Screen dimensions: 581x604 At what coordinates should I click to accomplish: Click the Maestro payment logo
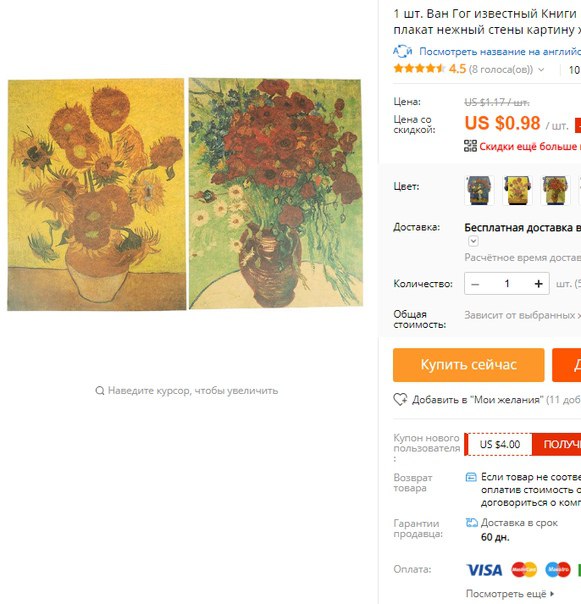pos(558,570)
